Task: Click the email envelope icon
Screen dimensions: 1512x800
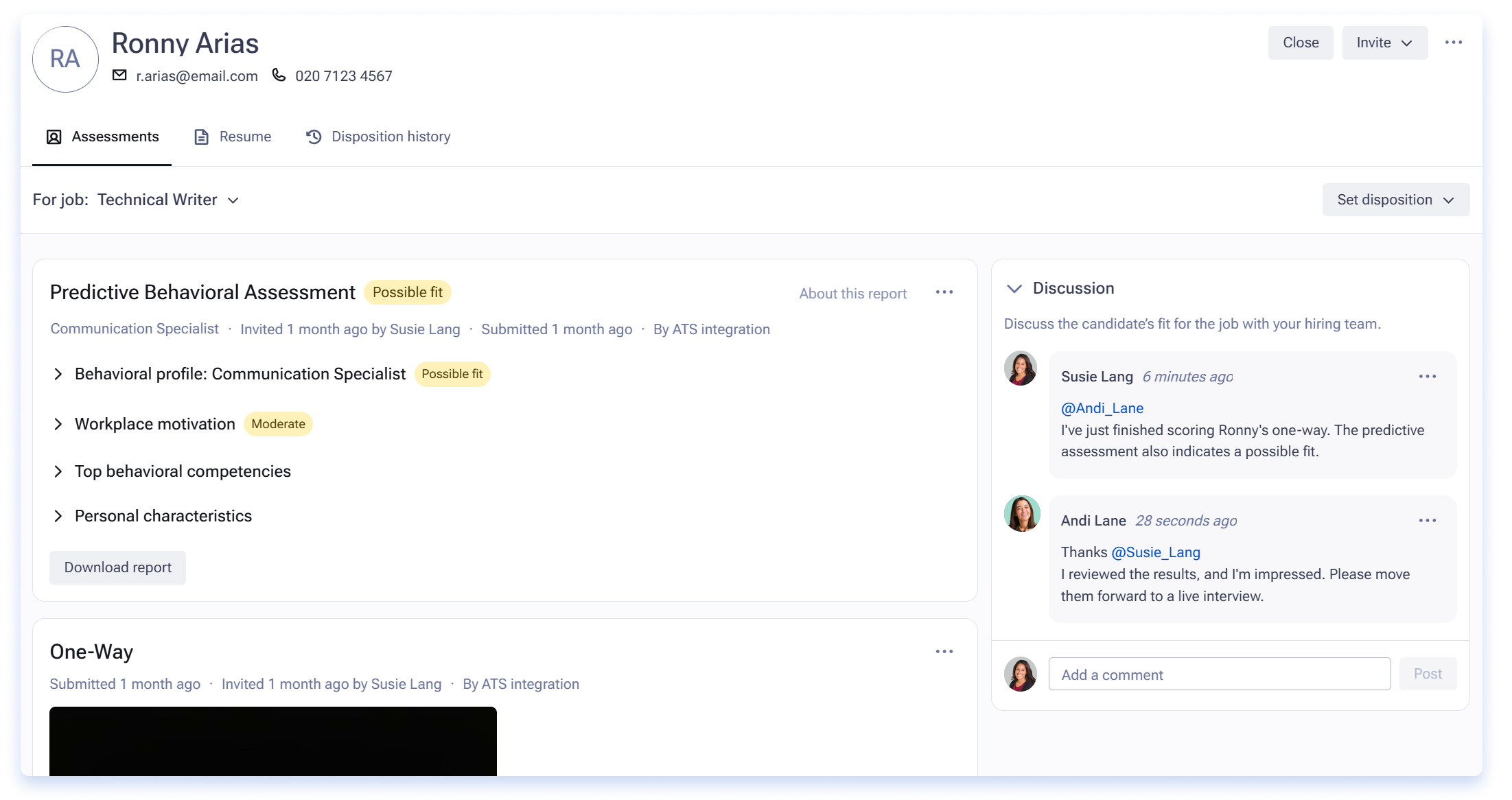Action: point(119,75)
